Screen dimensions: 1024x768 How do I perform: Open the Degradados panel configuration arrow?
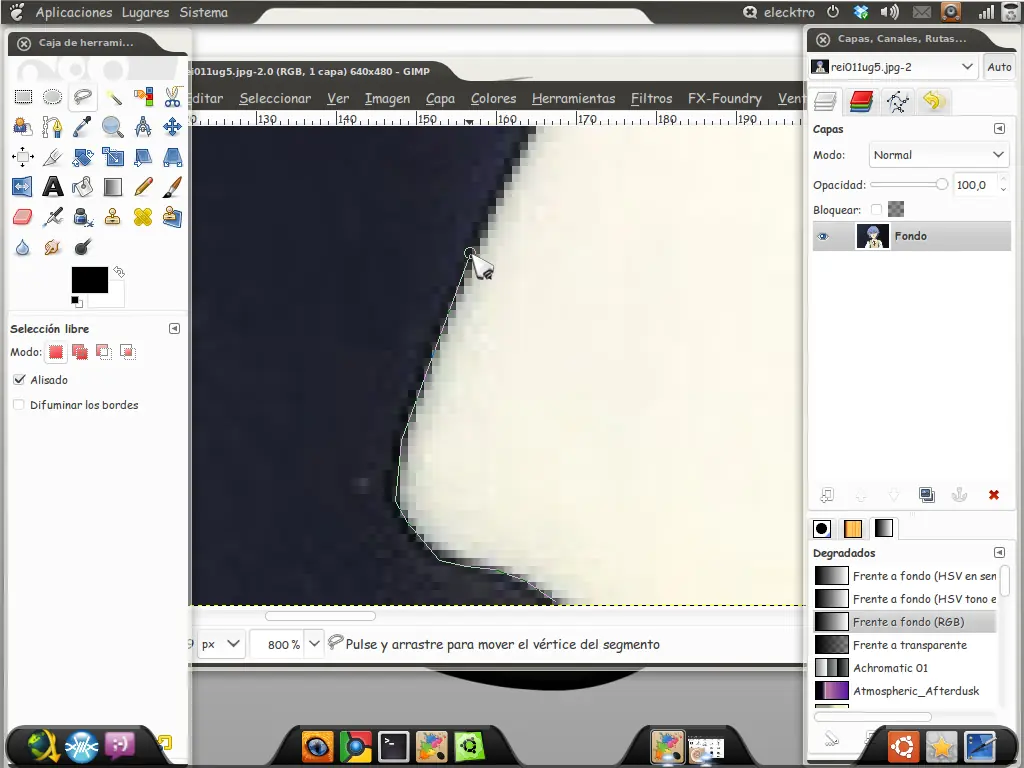[x=999, y=552]
